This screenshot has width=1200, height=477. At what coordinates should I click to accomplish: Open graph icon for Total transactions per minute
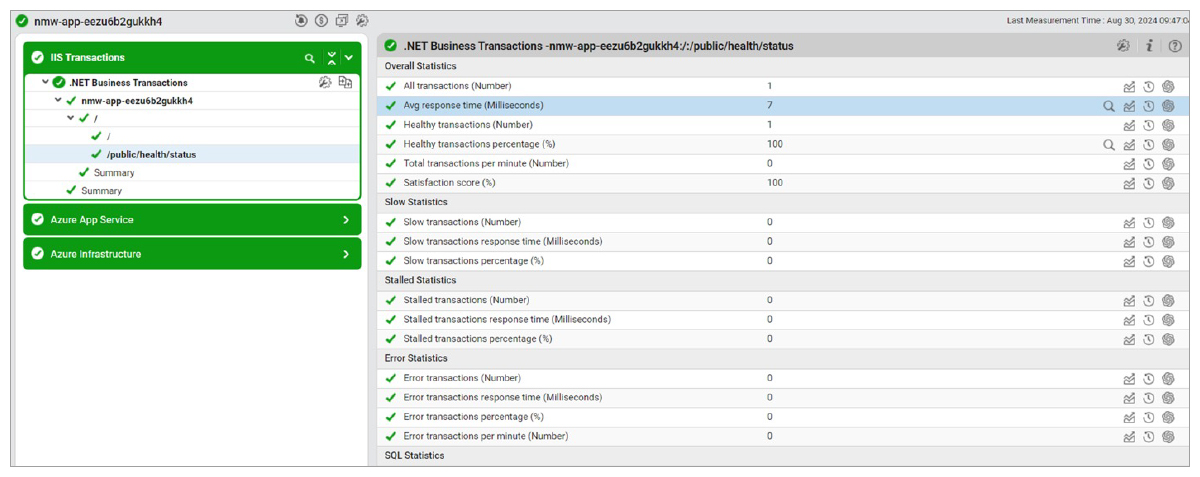[1129, 164]
